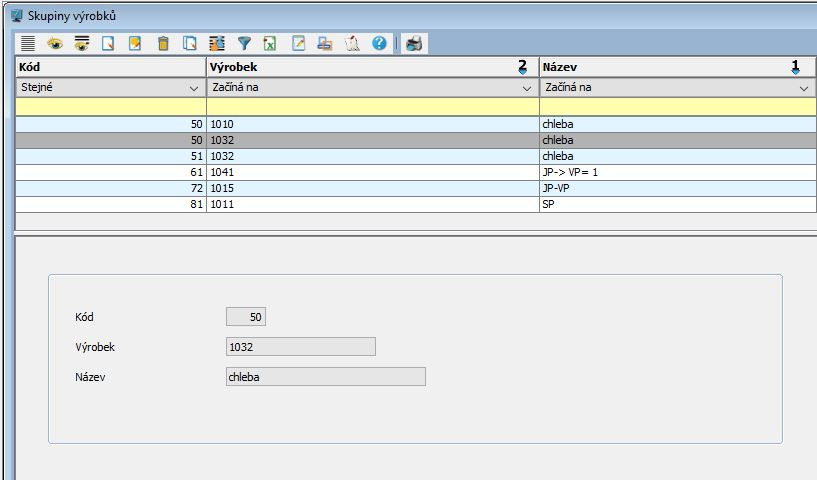Open the Název filter condition dropdown

pyautogui.click(x=803, y=88)
